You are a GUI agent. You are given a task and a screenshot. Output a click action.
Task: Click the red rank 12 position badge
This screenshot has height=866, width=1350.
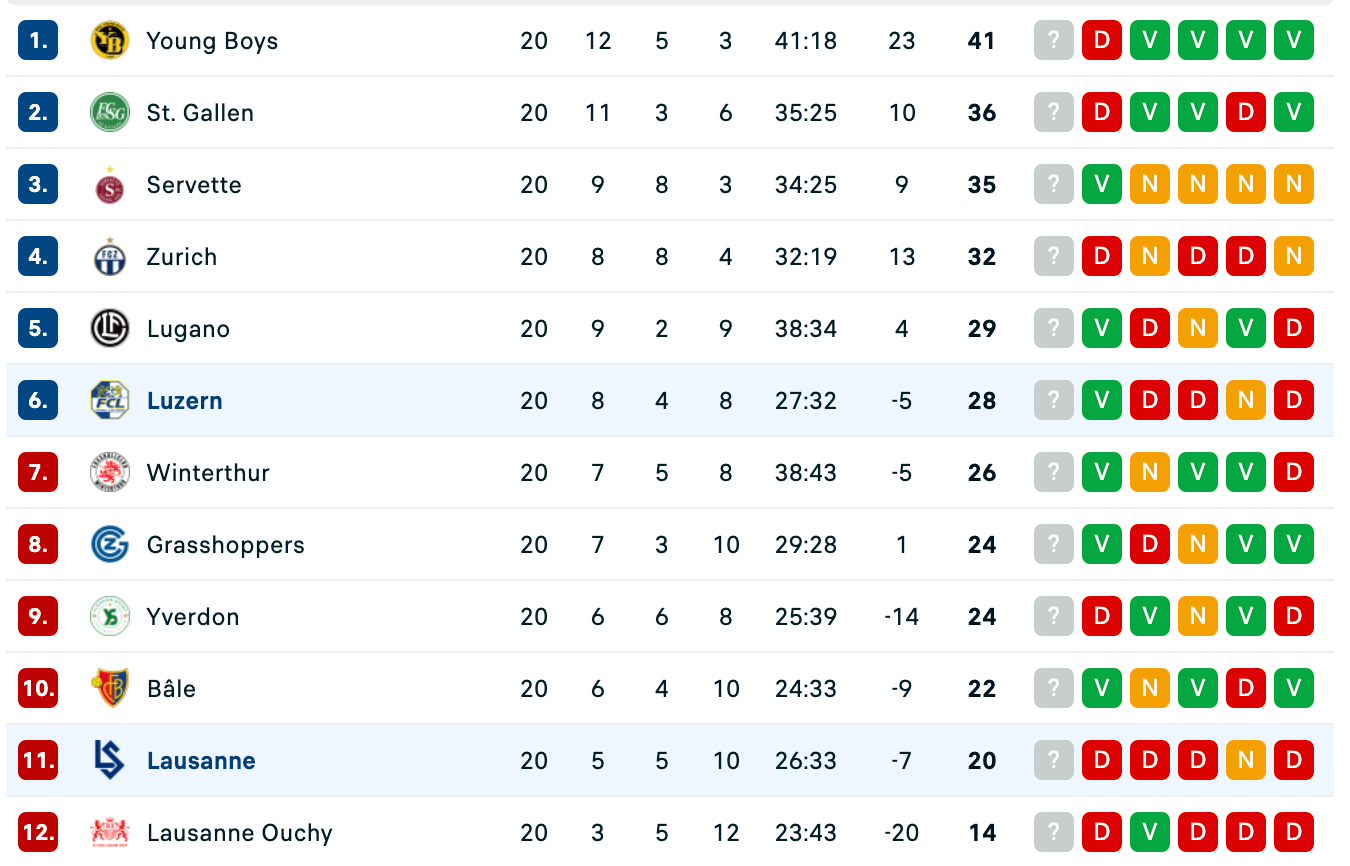(x=38, y=833)
